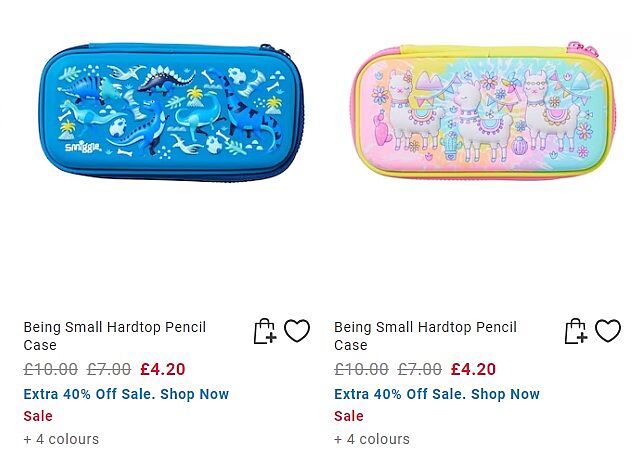
Task: Show '+ 4 colours' for the llama case
Action: pos(372,439)
